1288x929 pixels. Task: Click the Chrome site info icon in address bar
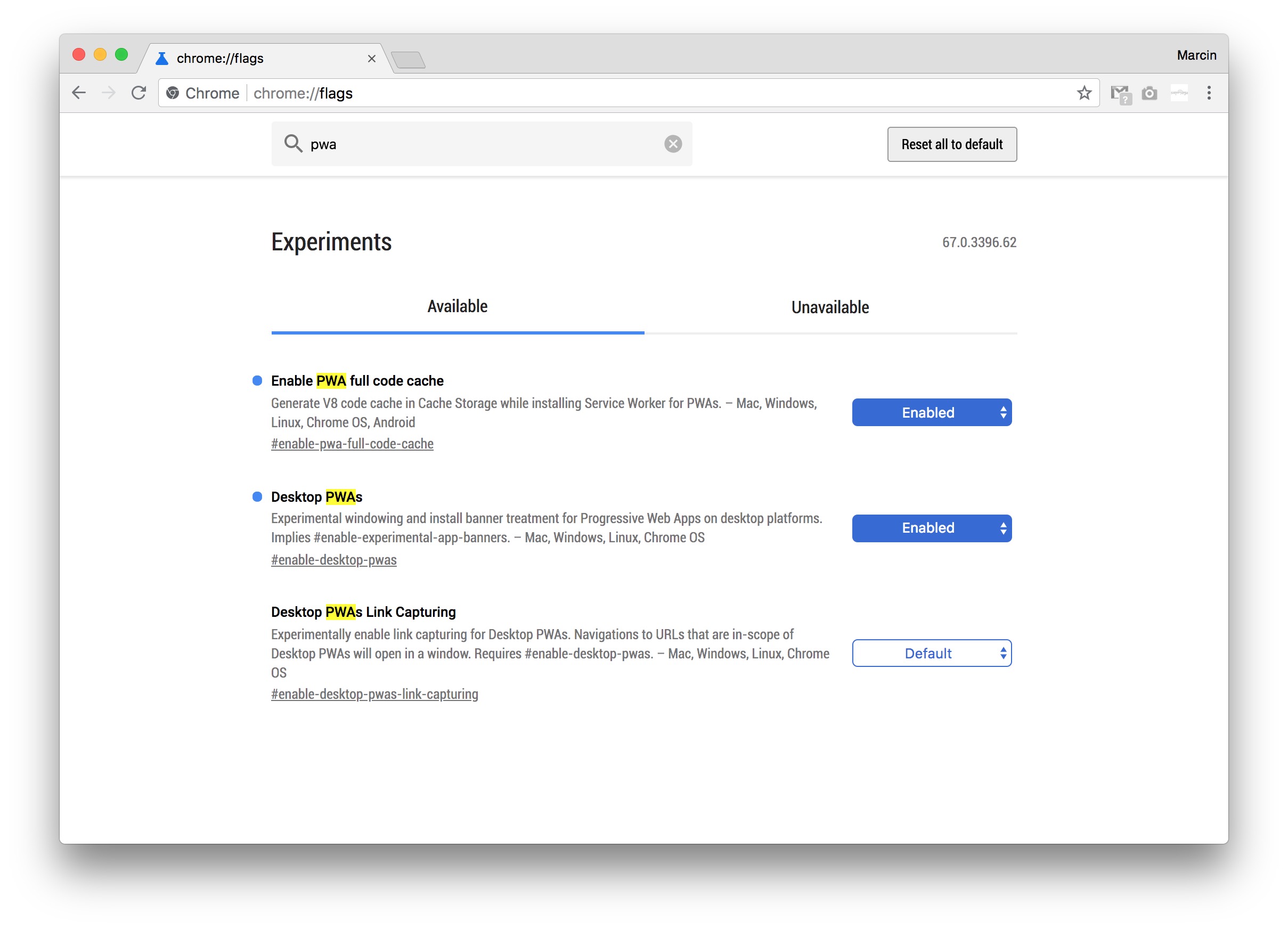point(173,93)
